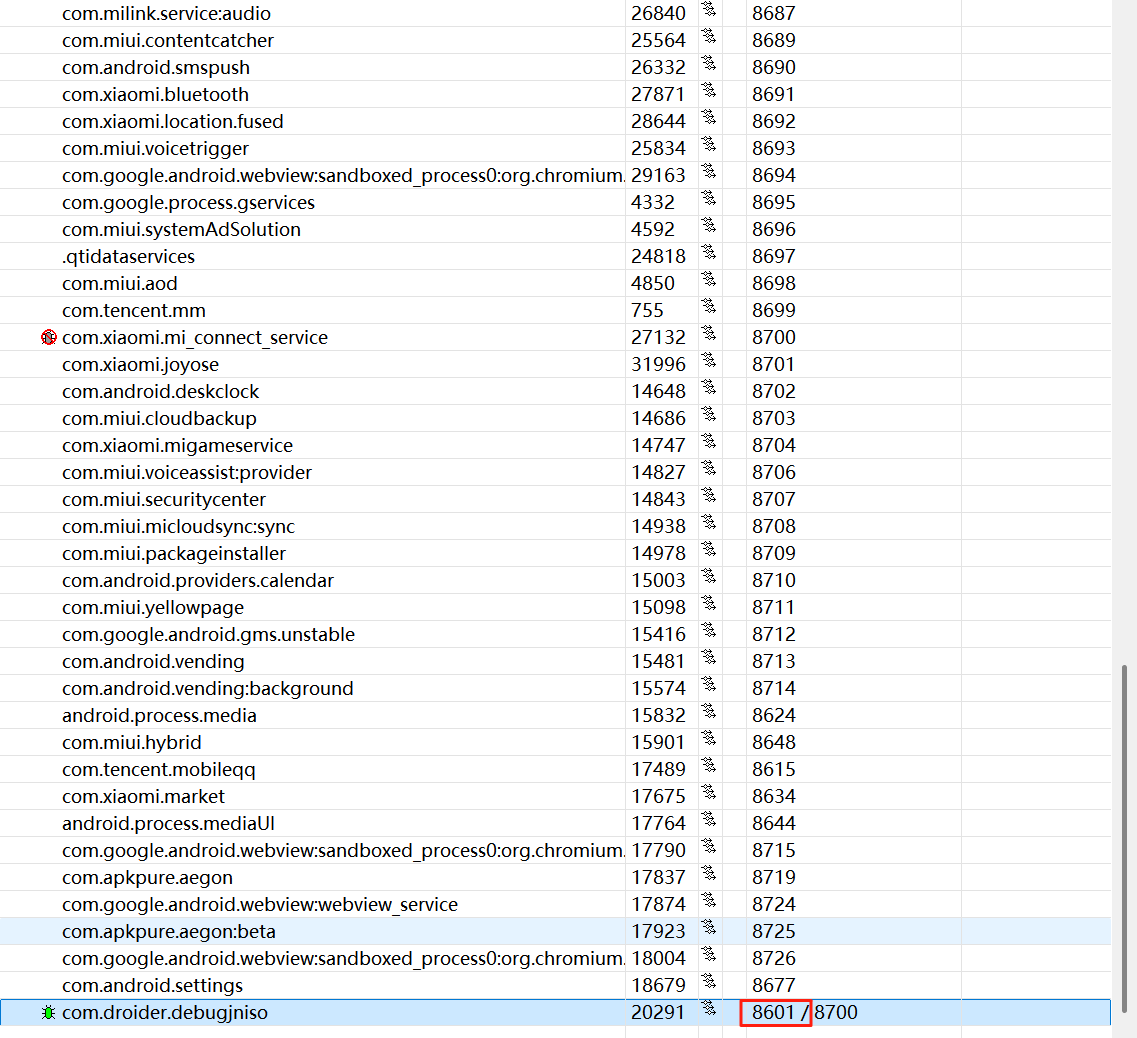
Task: Click port value 8677
Action: [774, 986]
